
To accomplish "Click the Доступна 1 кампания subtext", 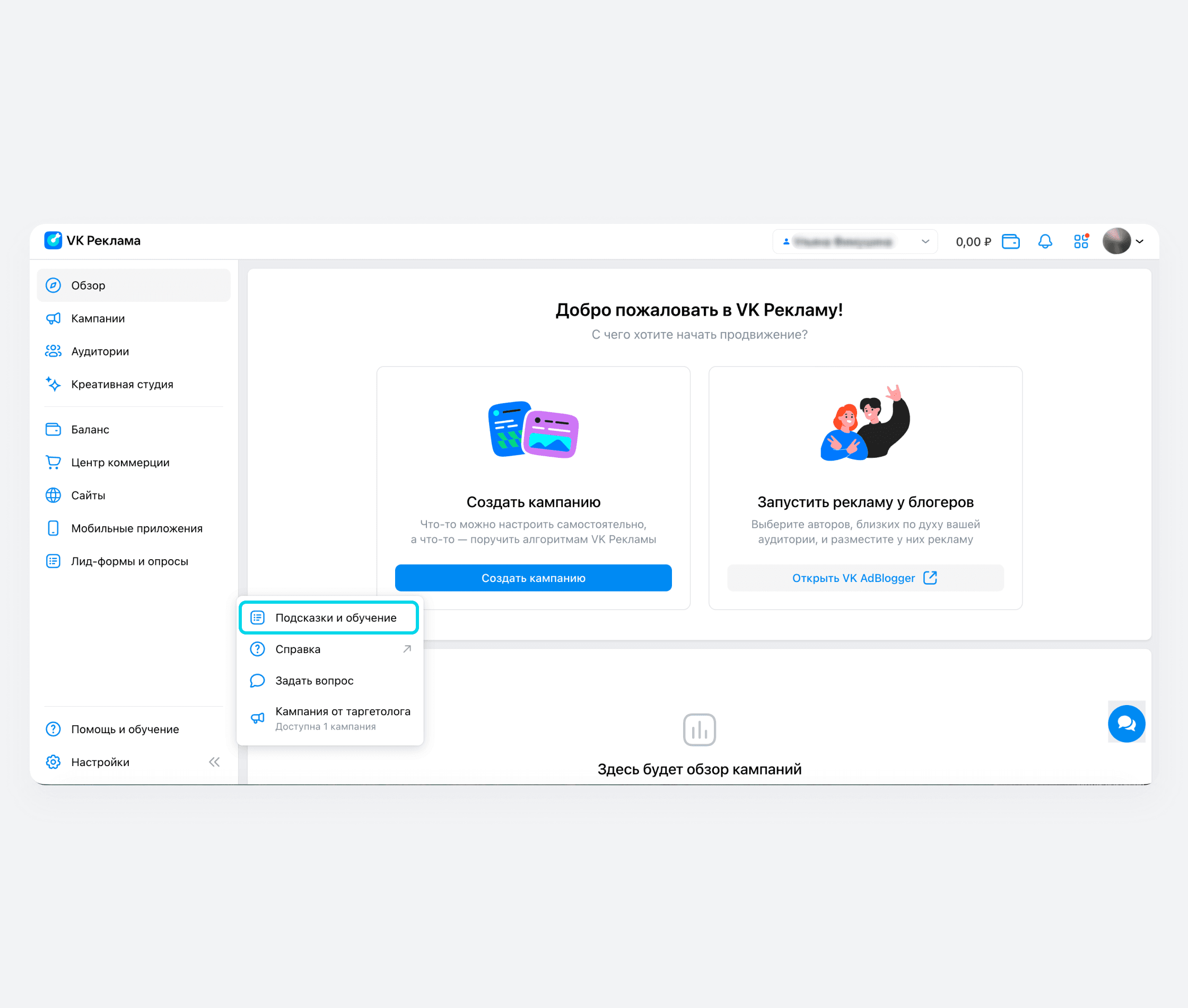I will [326, 727].
